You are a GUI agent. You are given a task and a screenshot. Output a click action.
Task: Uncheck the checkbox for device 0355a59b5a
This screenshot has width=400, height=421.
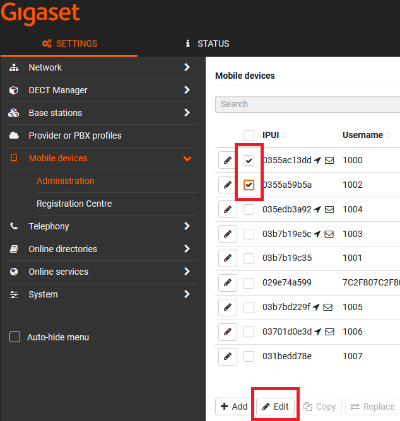coord(249,185)
